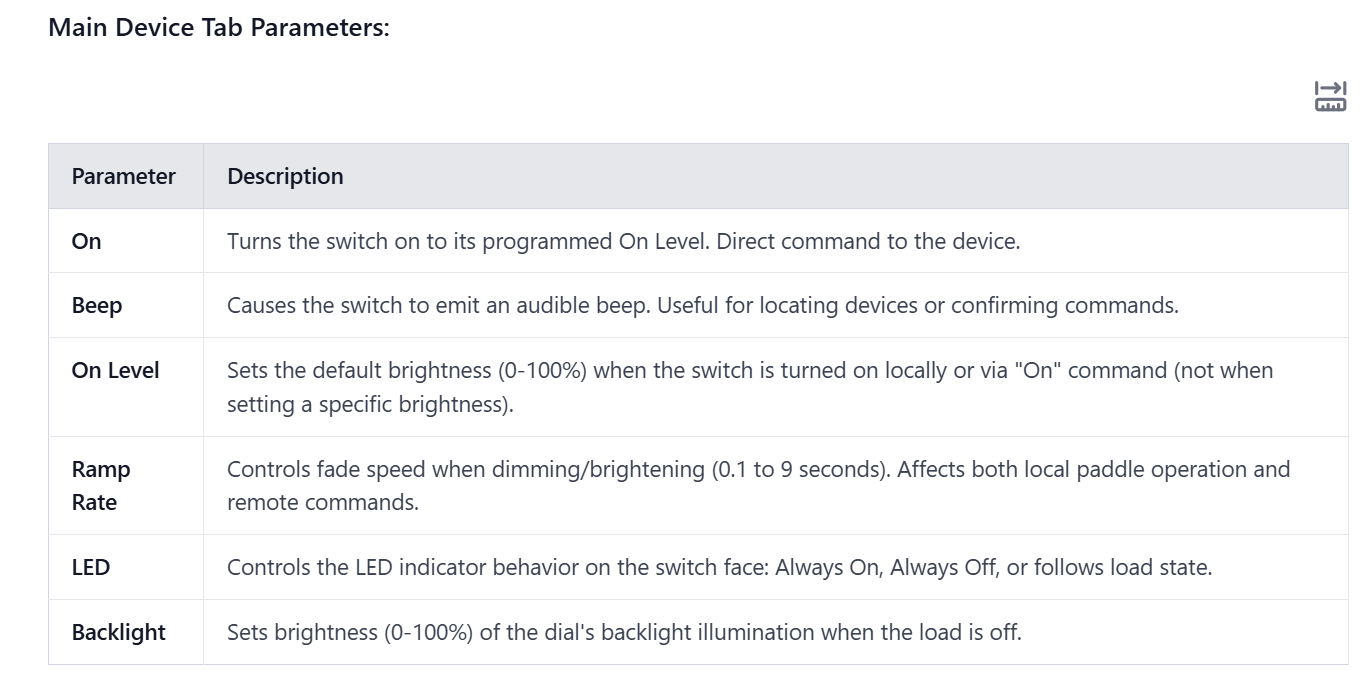
Task: Click the Backlight illumination description text
Action: (624, 633)
